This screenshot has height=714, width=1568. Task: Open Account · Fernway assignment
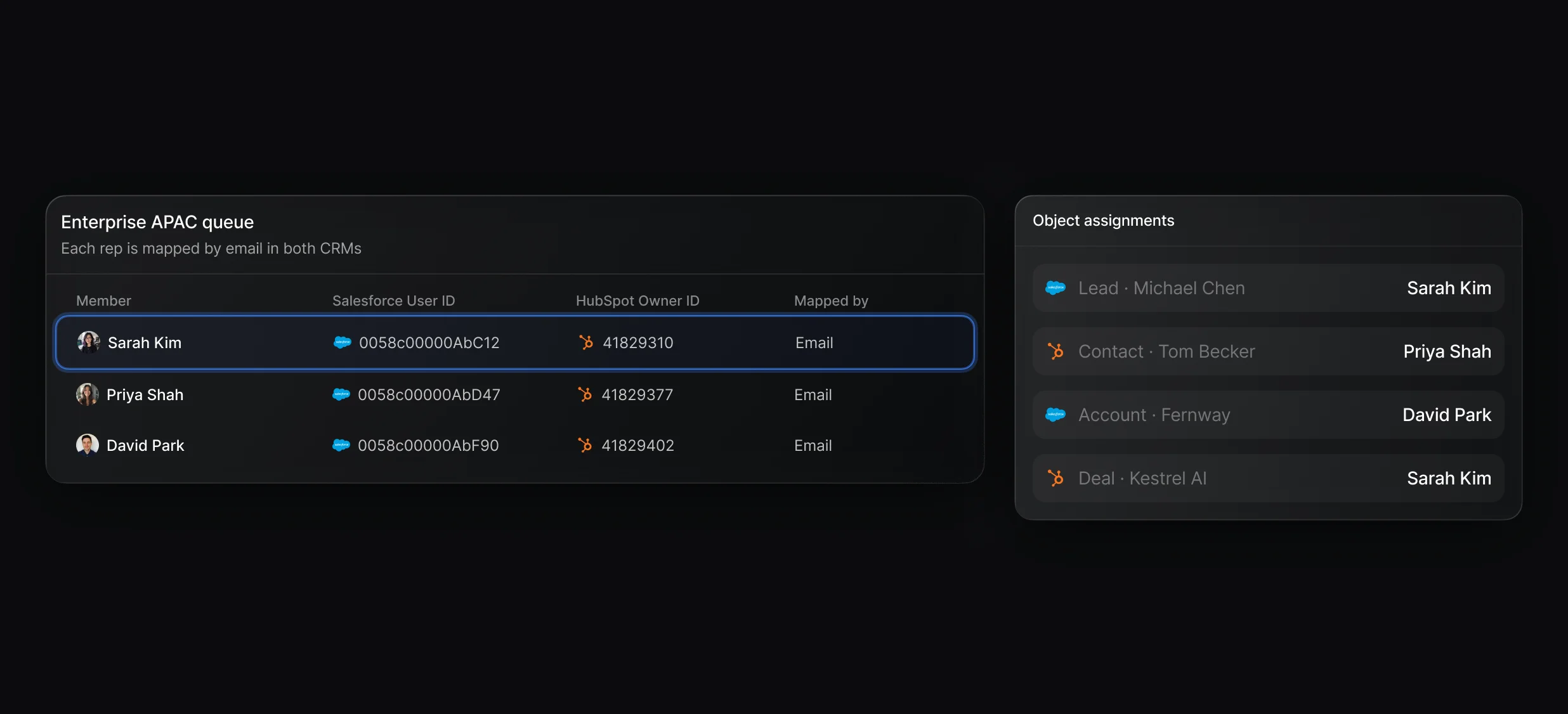[1269, 415]
